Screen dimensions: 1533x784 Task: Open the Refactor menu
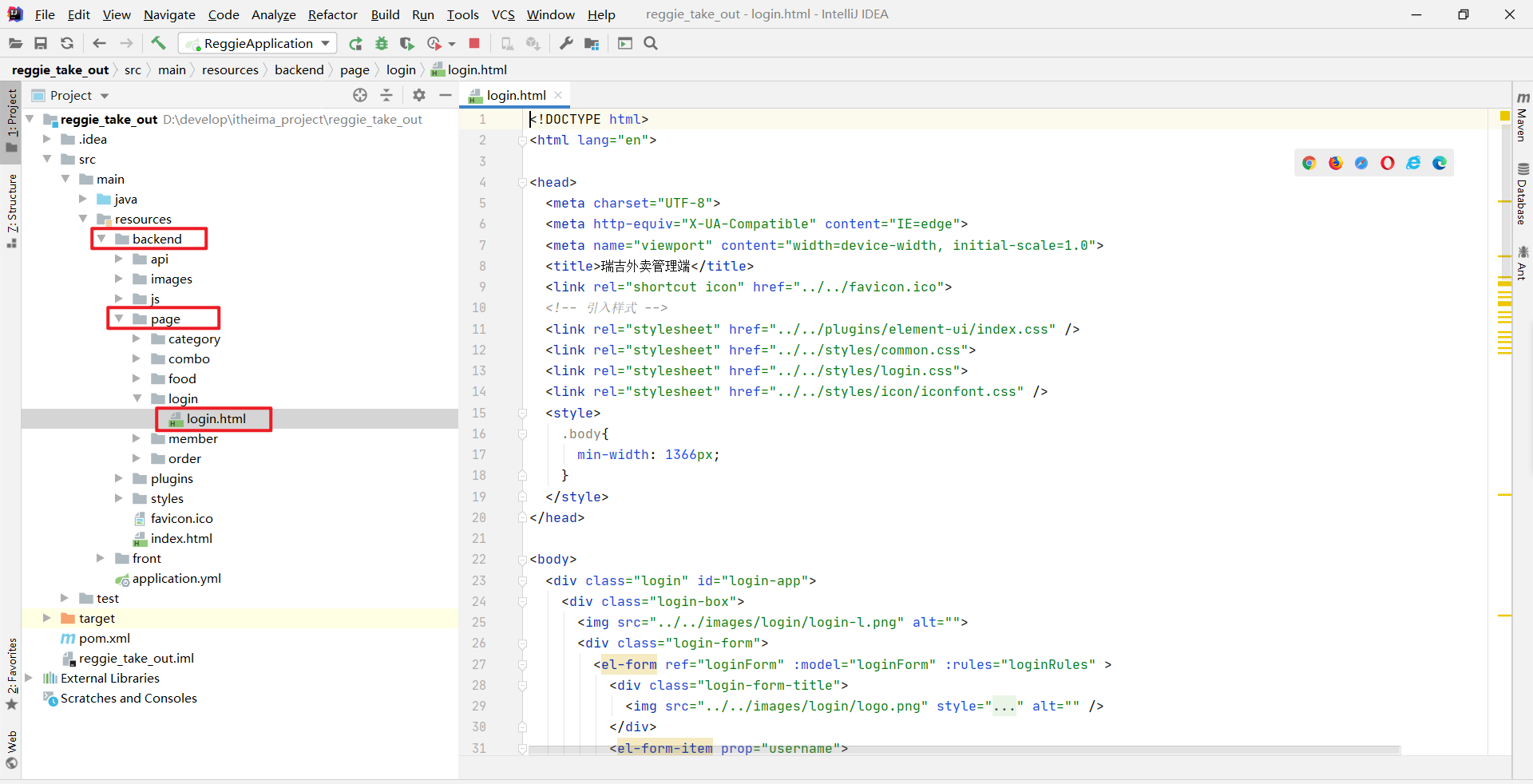(x=333, y=14)
